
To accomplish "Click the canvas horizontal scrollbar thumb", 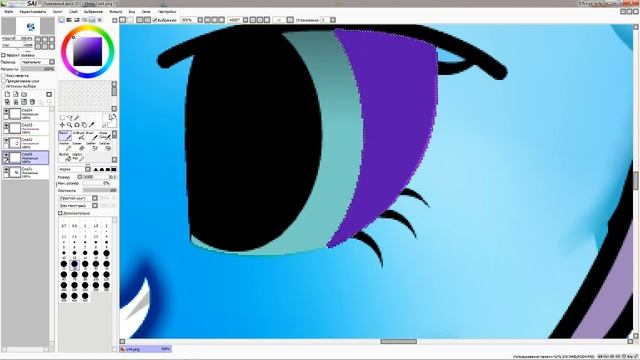I will click(x=399, y=341).
